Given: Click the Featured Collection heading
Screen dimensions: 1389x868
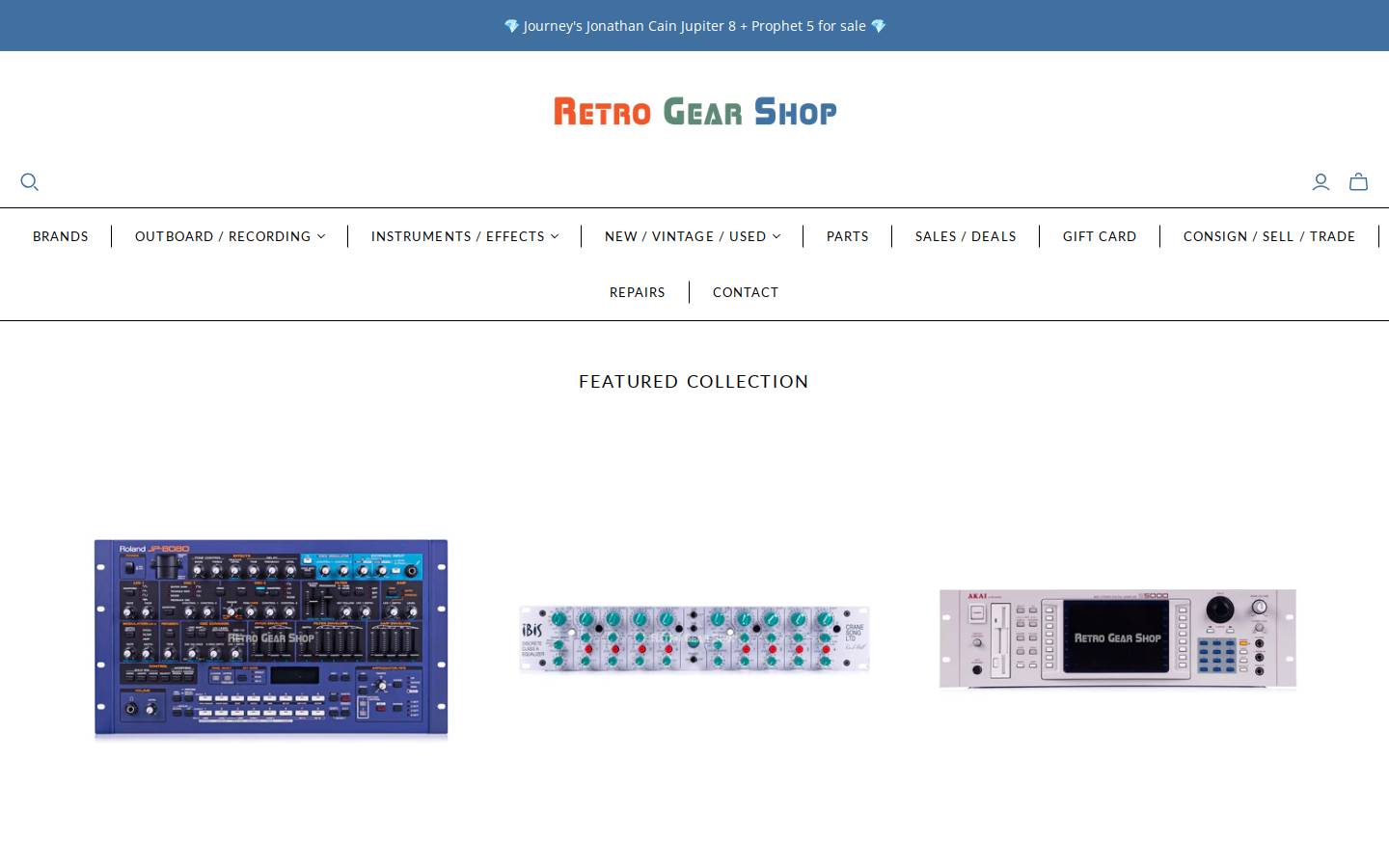Looking at the screenshot, I should [x=694, y=382].
